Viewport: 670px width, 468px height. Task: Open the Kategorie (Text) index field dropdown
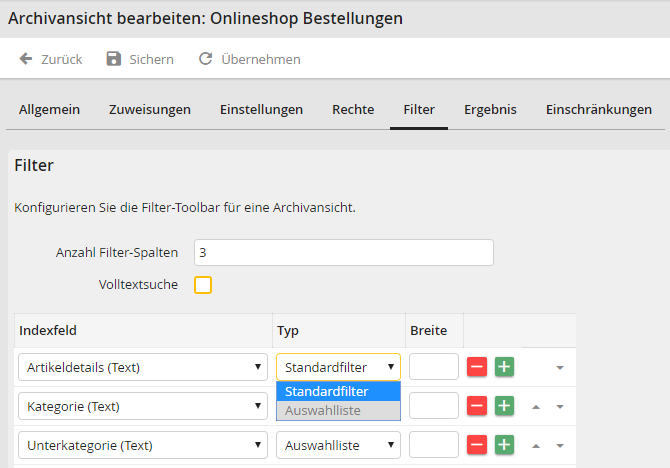coord(142,406)
